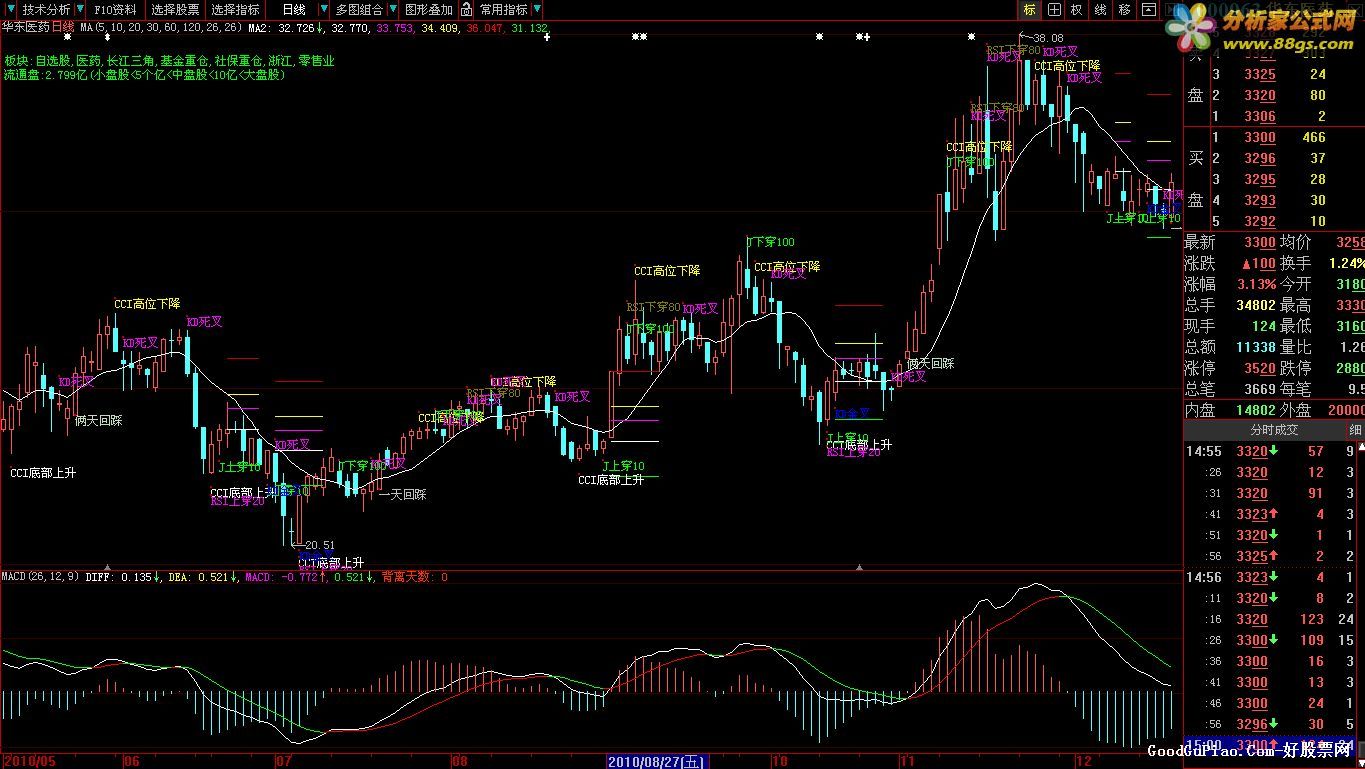Open the 常用指标 indicator list
The height and width of the screenshot is (769, 1365).
tap(503, 10)
